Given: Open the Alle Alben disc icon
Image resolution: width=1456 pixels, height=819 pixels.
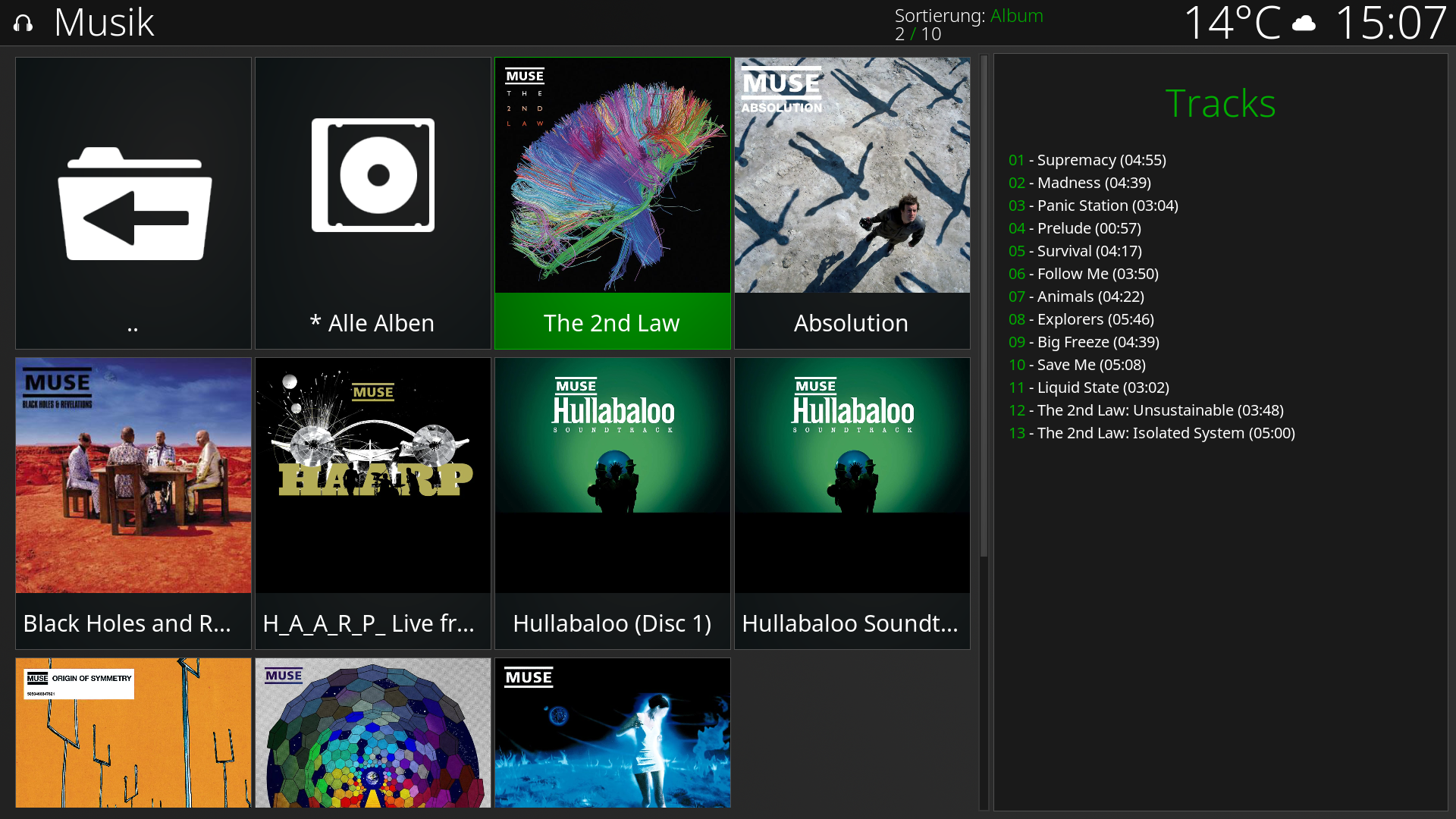Looking at the screenshot, I should pos(373,175).
